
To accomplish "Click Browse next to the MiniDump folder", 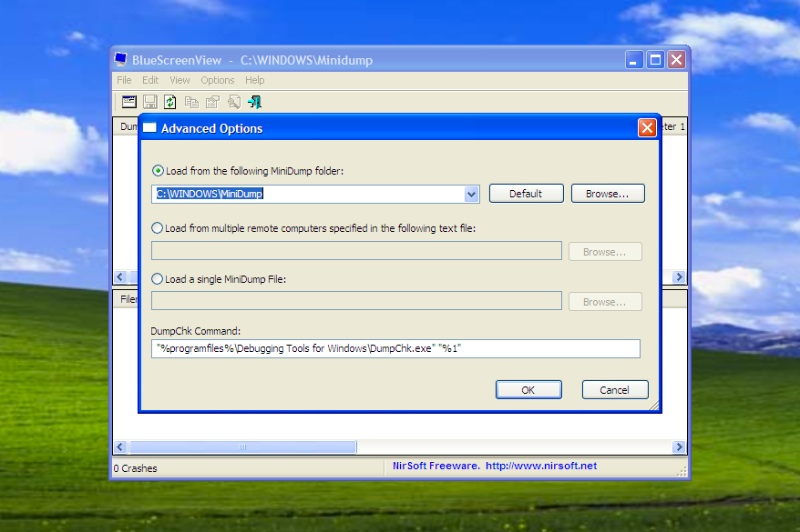I will tap(607, 194).
